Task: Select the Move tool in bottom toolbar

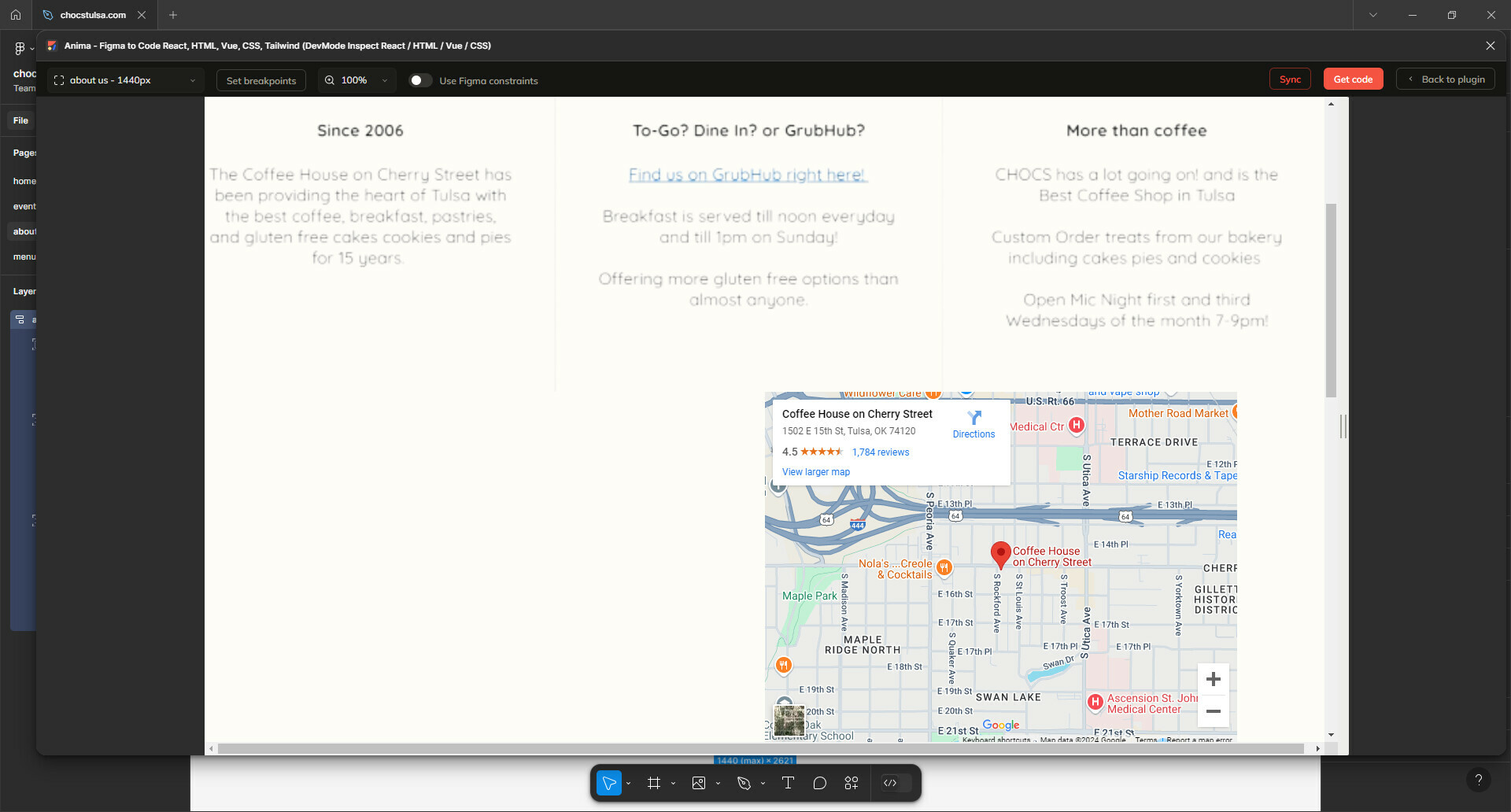Action: pyautogui.click(x=609, y=783)
